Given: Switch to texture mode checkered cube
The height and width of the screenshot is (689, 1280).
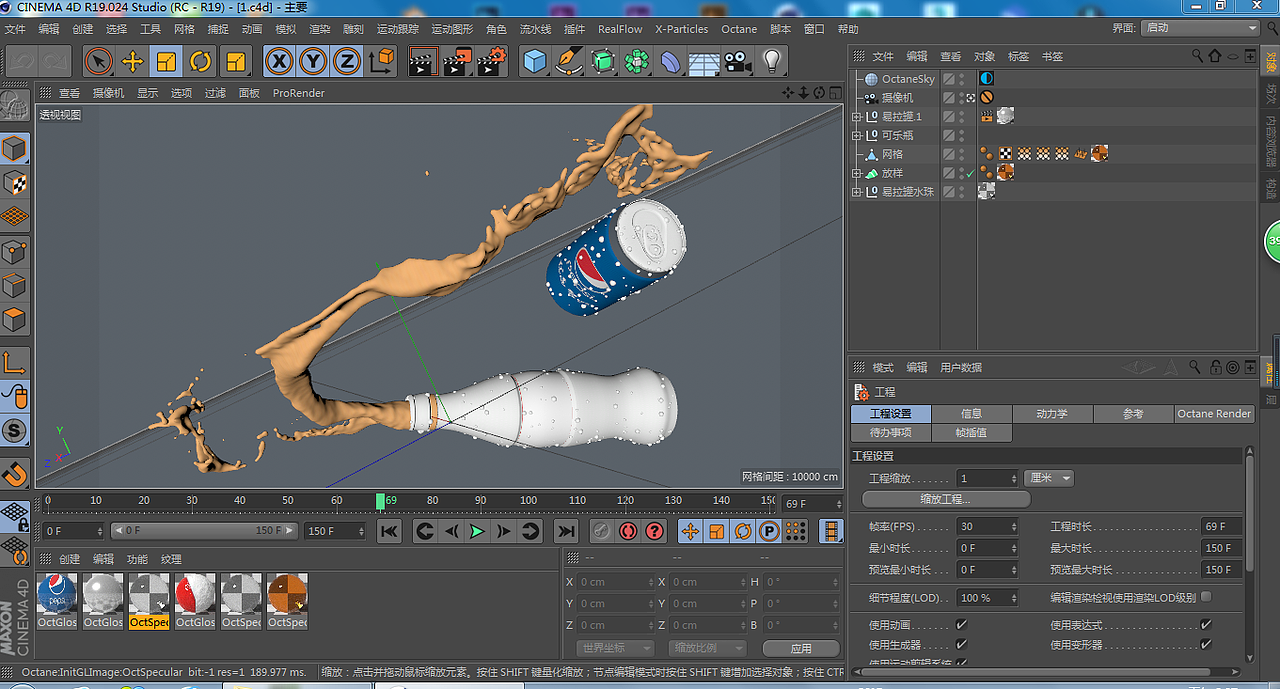Looking at the screenshot, I should [14, 183].
